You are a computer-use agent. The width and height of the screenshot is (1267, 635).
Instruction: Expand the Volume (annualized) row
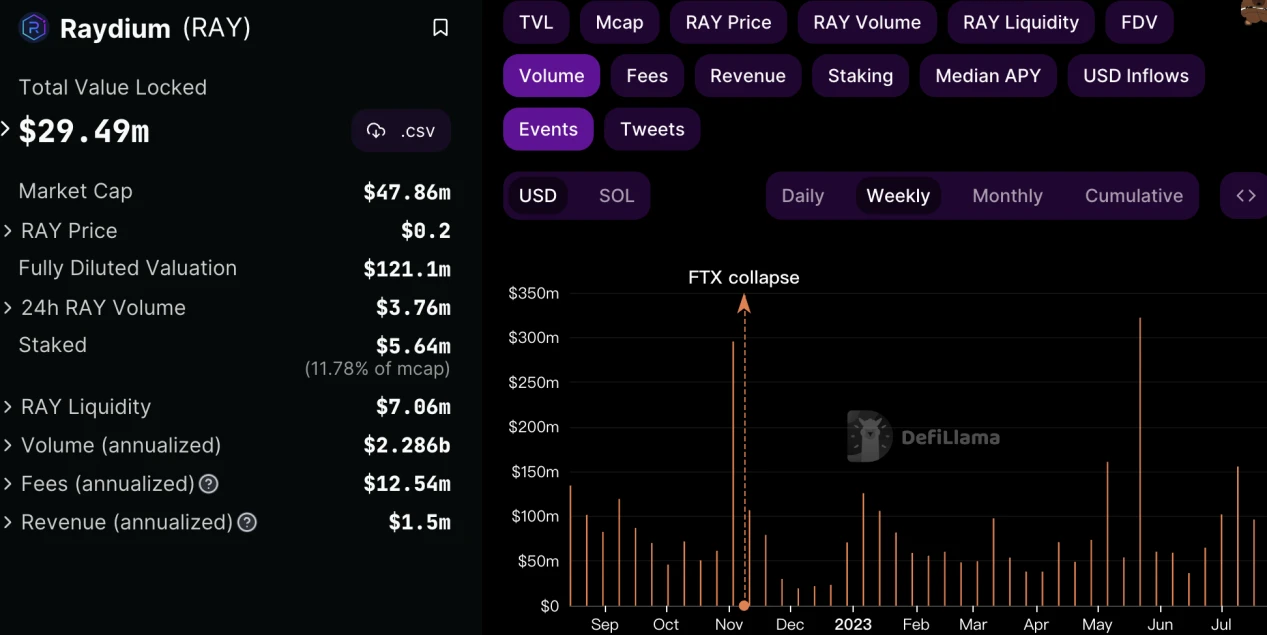[8, 445]
